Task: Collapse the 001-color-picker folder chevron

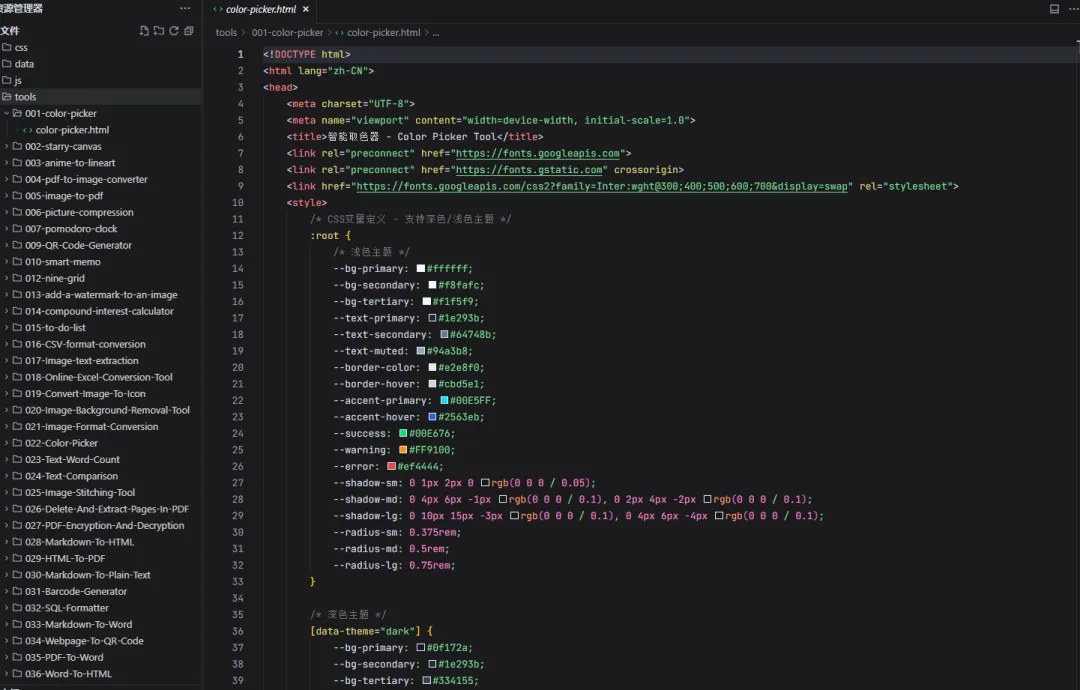Action: tap(7, 113)
